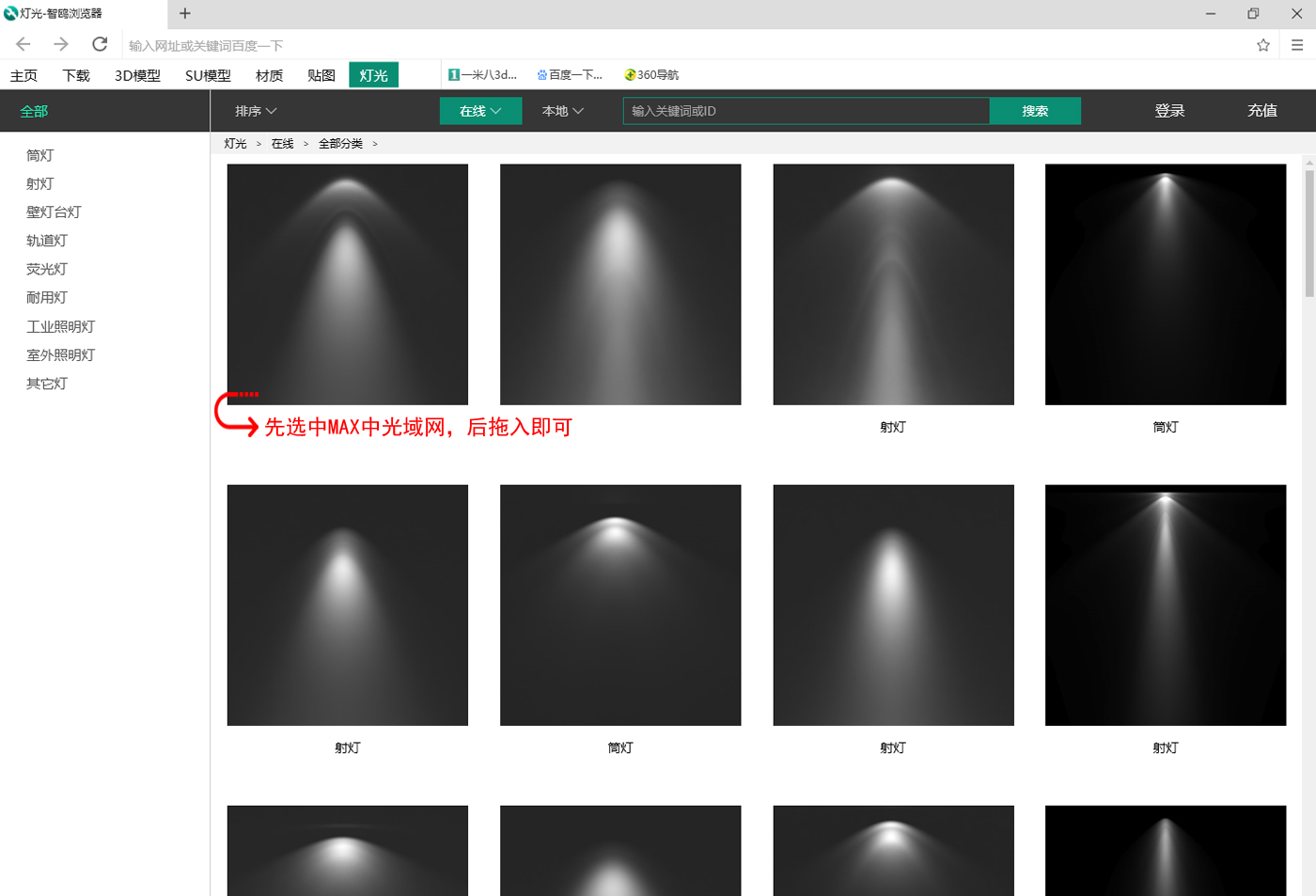Open a new tab with the plus icon

click(184, 13)
